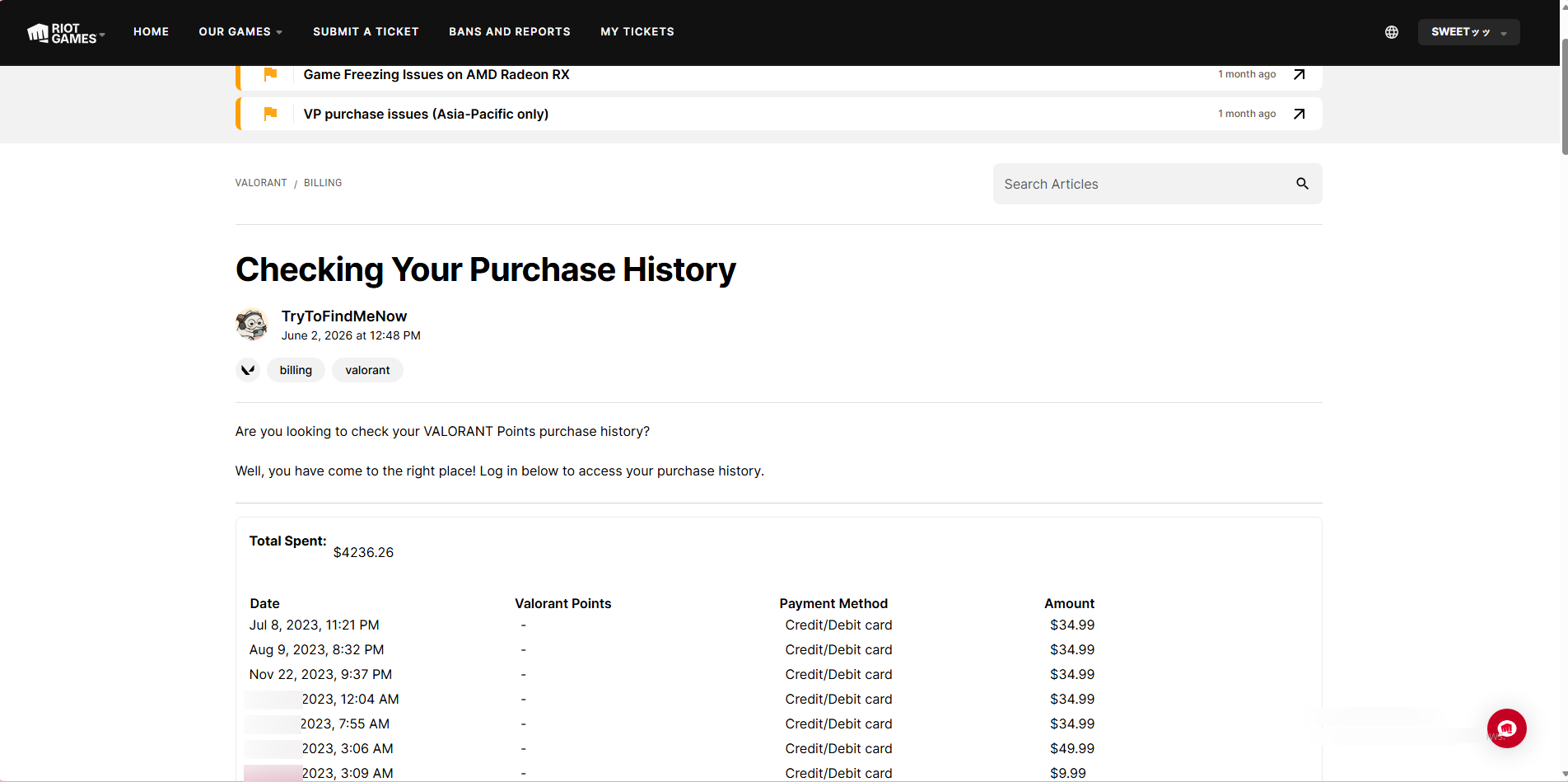Image resolution: width=1568 pixels, height=782 pixels.
Task: Click the TryToFindMeNow author name
Action: pos(344,316)
